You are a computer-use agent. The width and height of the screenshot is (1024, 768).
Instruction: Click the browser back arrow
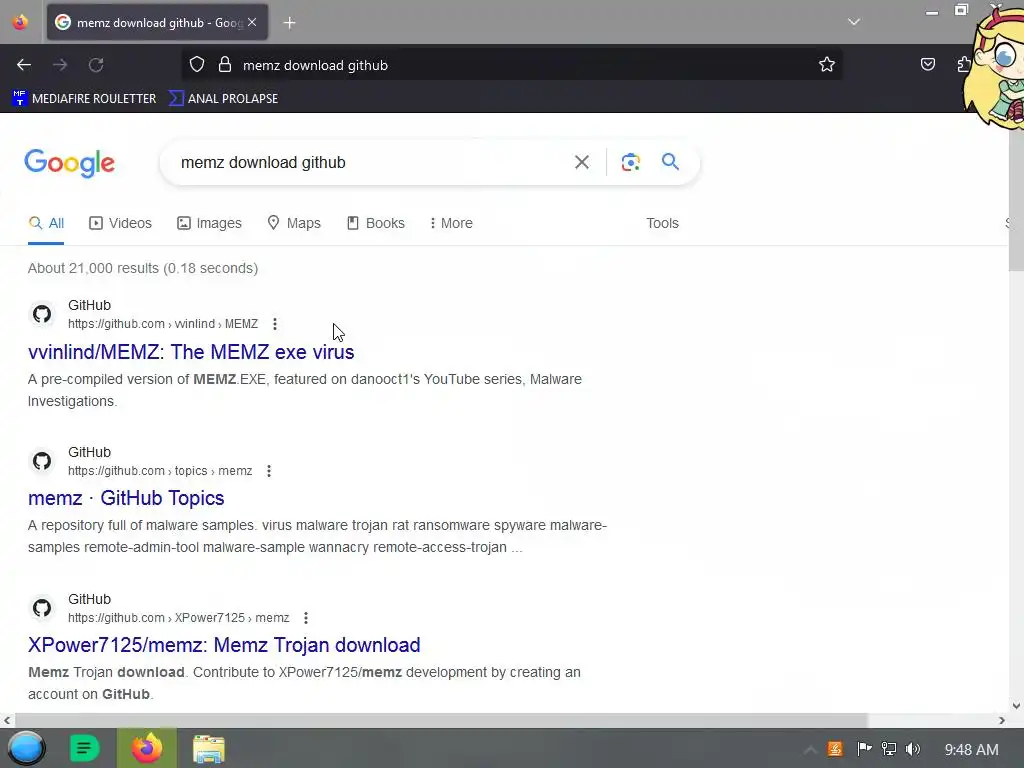(x=24, y=65)
